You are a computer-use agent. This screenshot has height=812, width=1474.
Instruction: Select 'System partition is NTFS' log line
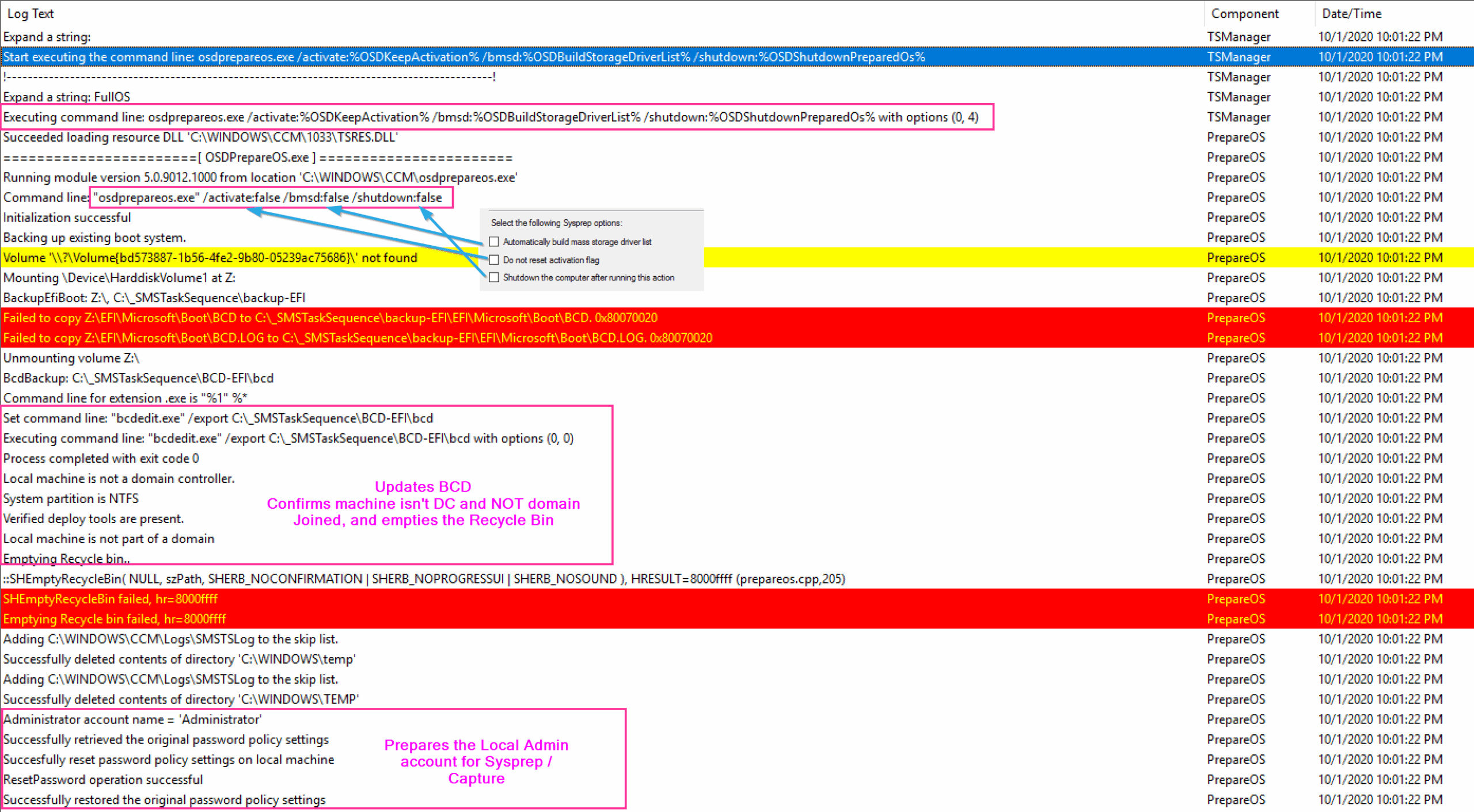tap(71, 499)
